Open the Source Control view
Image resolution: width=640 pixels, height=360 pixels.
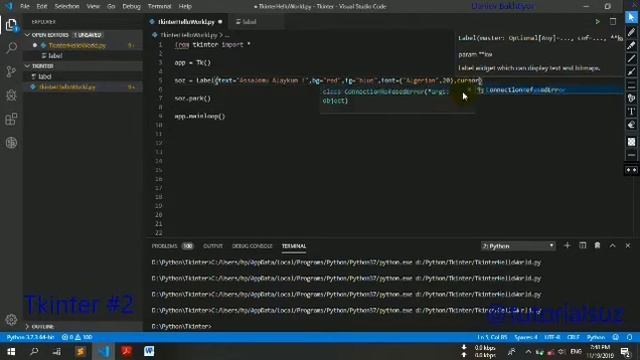pyautogui.click(x=11, y=72)
